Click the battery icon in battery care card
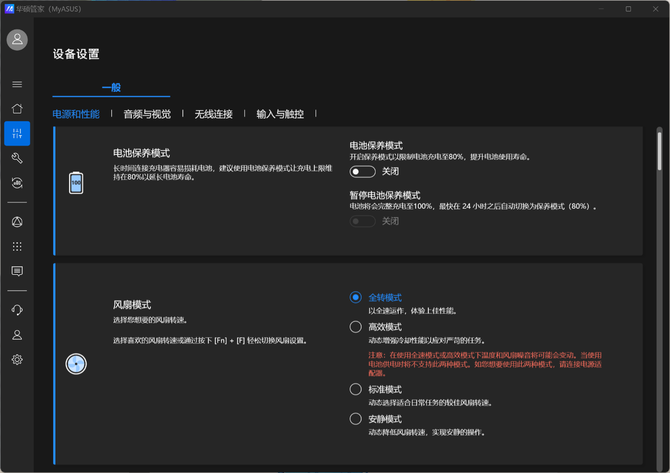 pyautogui.click(x=76, y=183)
